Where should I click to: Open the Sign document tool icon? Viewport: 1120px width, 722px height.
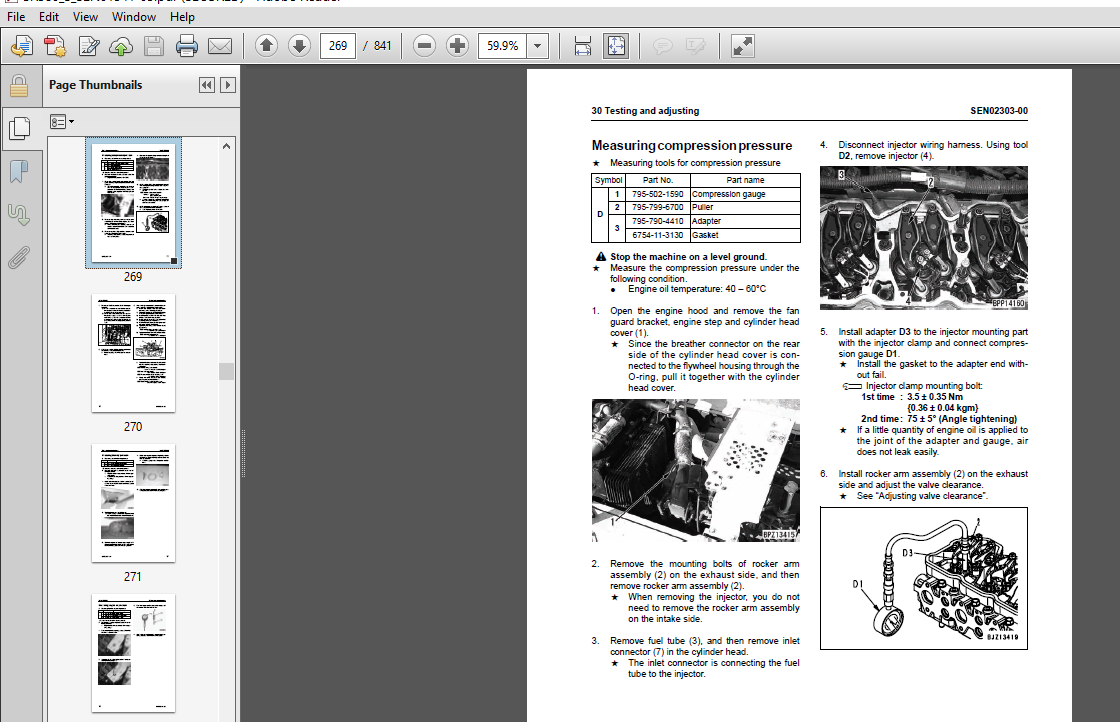click(x=89, y=46)
